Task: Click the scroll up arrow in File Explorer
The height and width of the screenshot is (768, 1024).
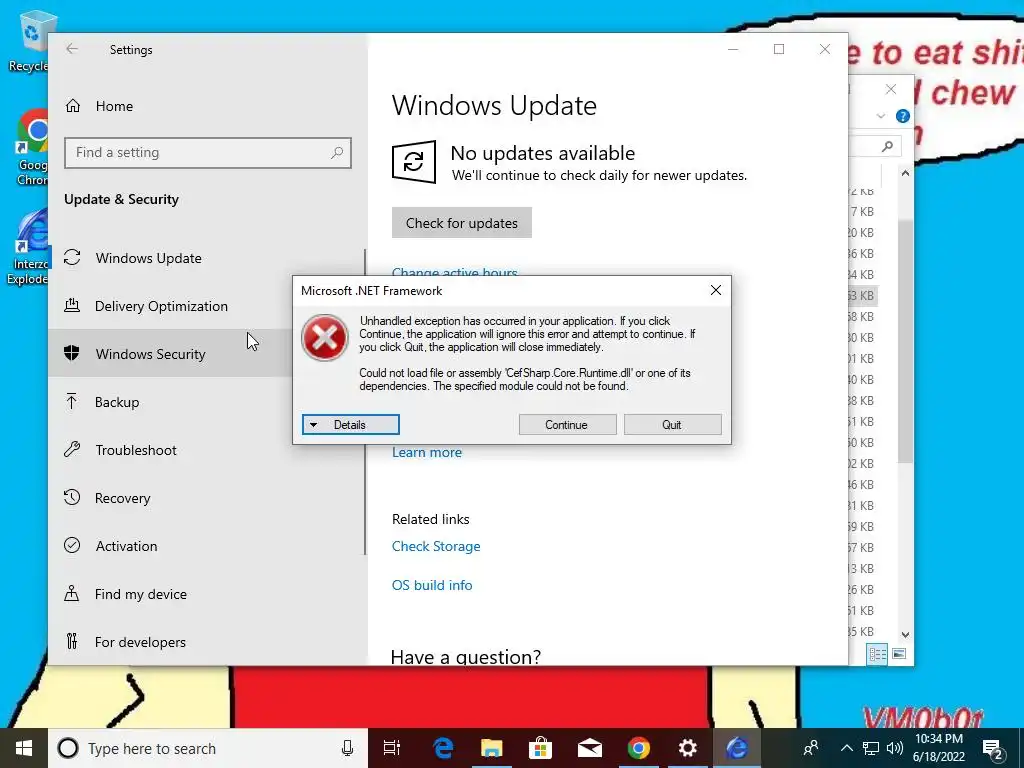Action: [905, 173]
